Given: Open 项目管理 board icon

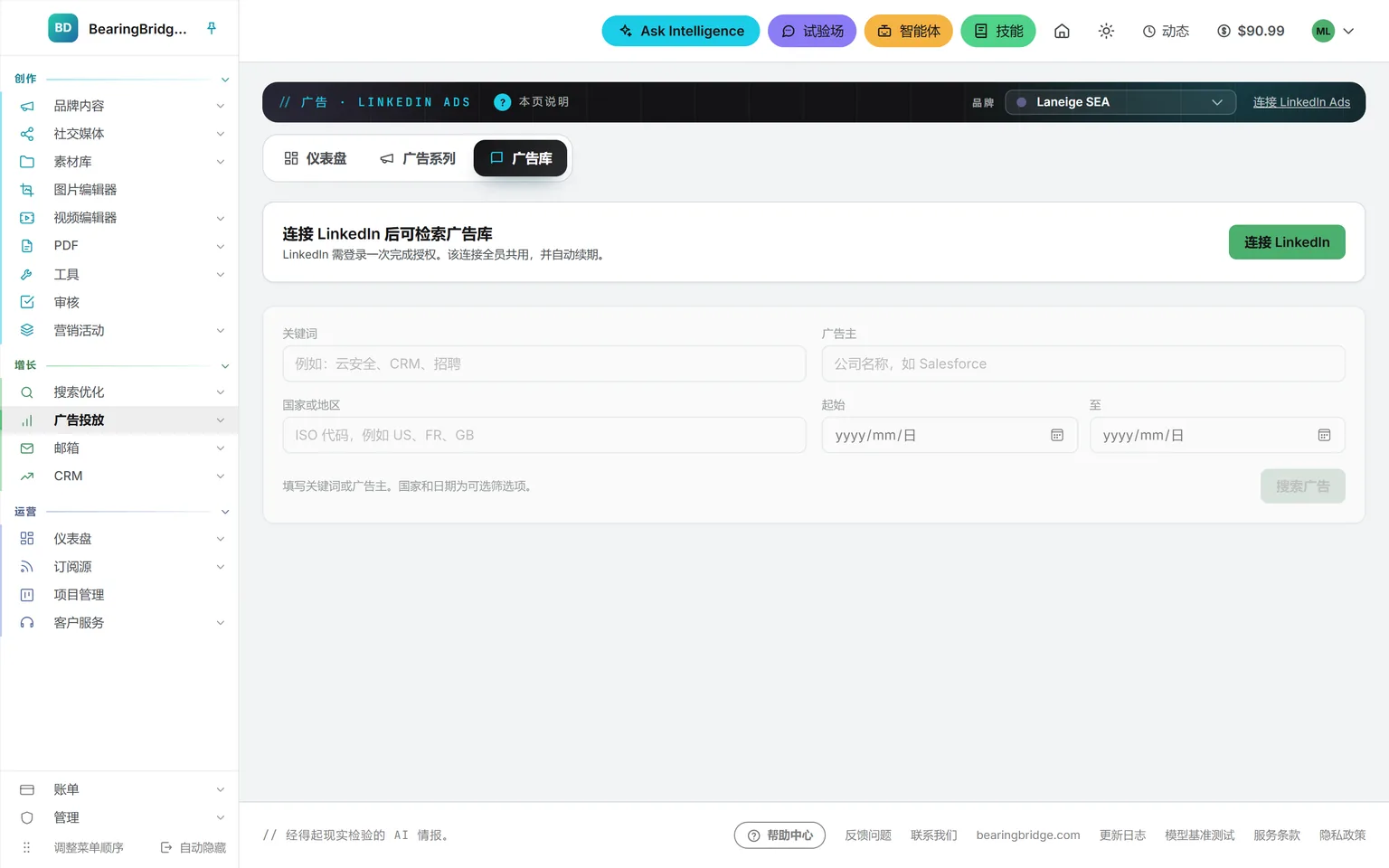Looking at the screenshot, I should pos(27,595).
